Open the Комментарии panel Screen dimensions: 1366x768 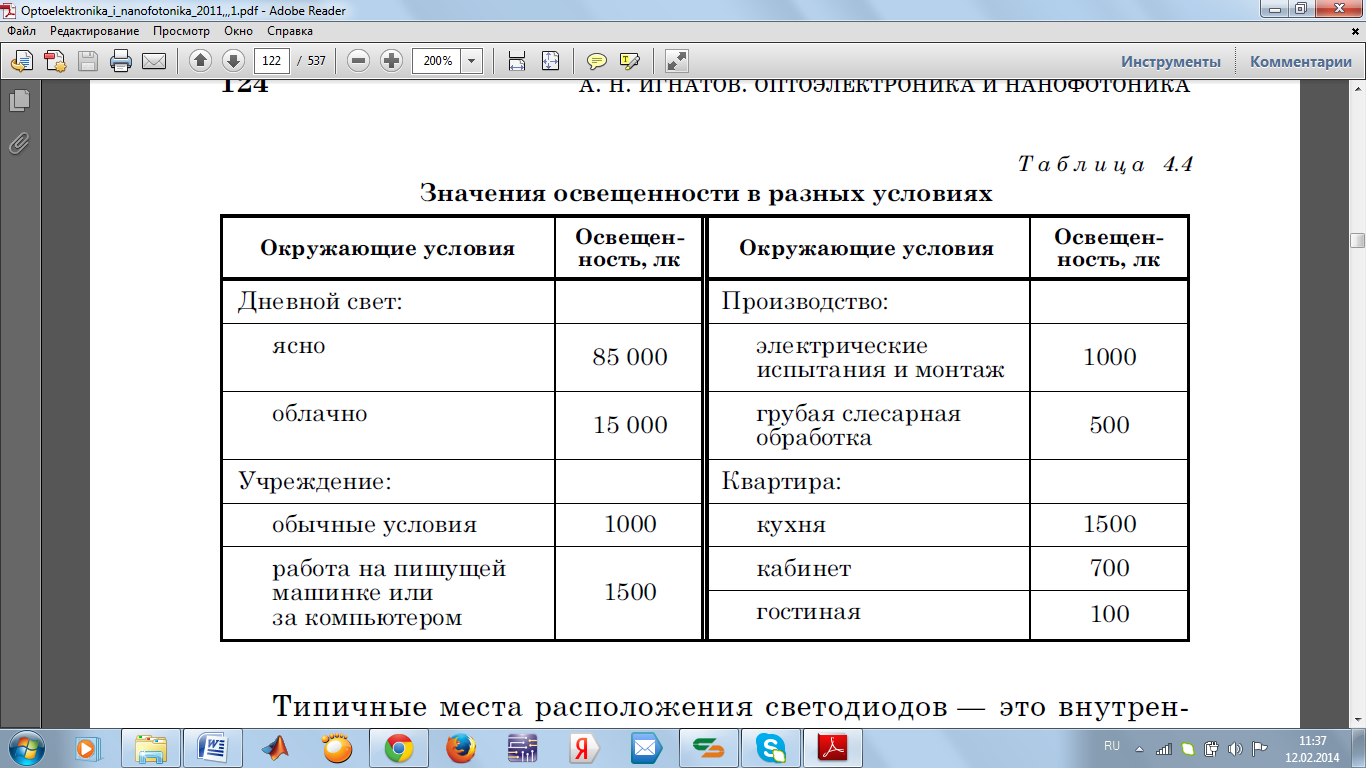click(x=1301, y=61)
